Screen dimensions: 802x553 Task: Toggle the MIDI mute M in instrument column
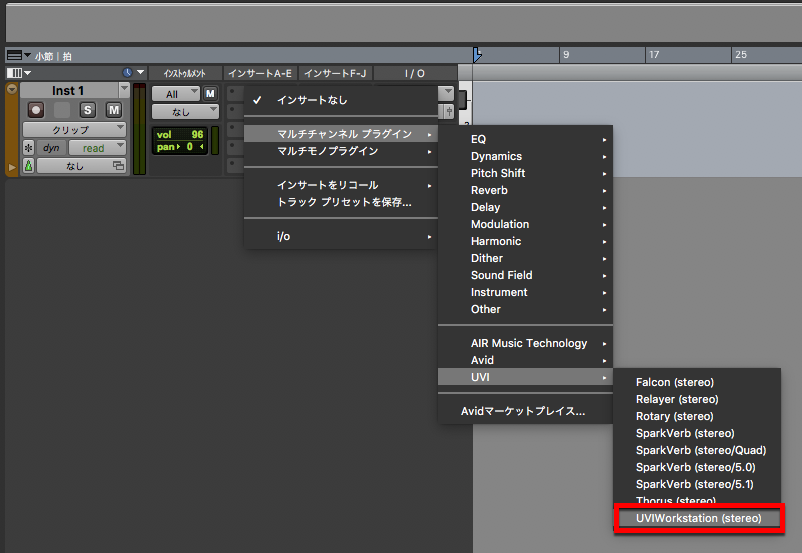pos(210,94)
